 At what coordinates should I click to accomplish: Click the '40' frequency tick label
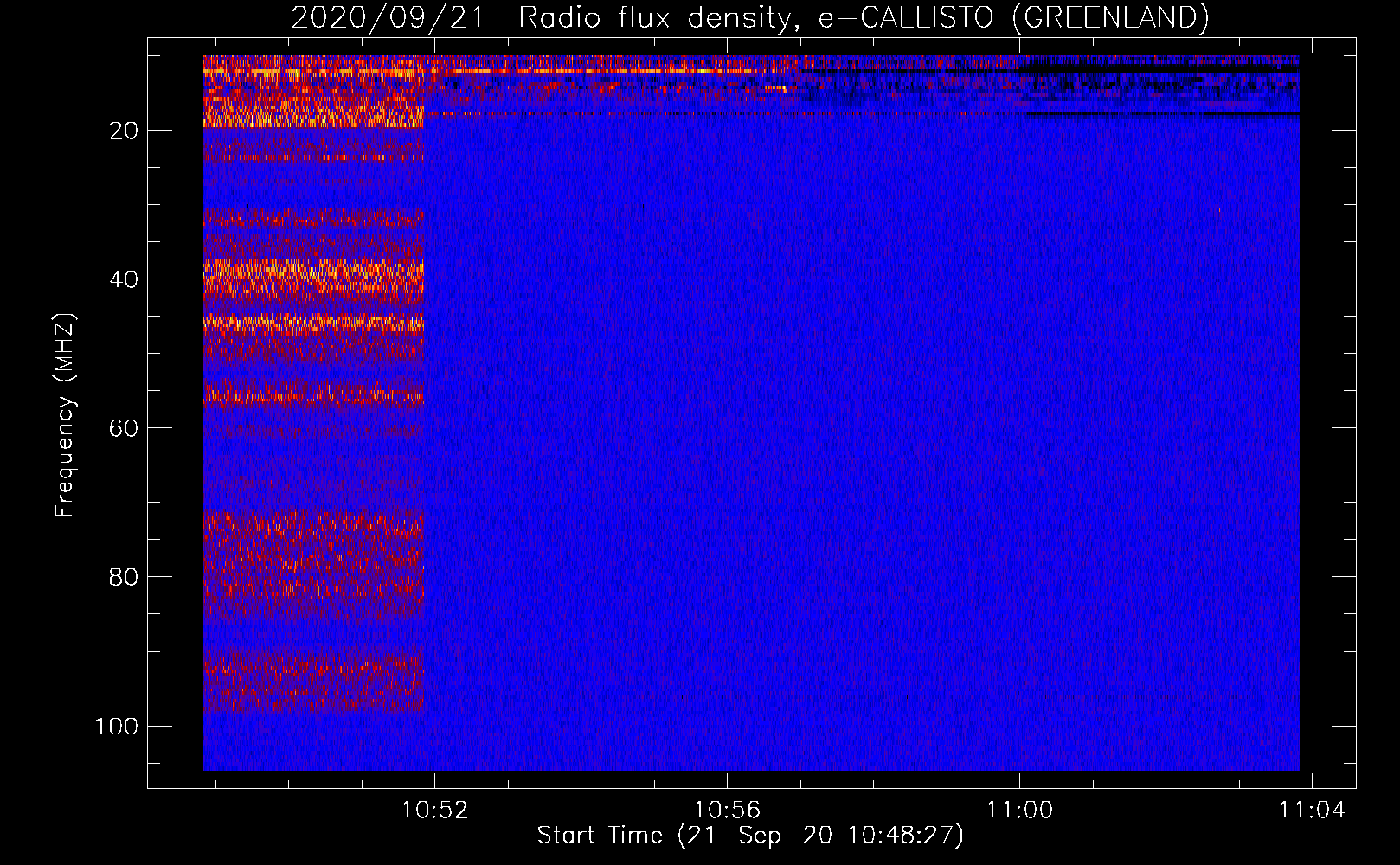point(124,279)
